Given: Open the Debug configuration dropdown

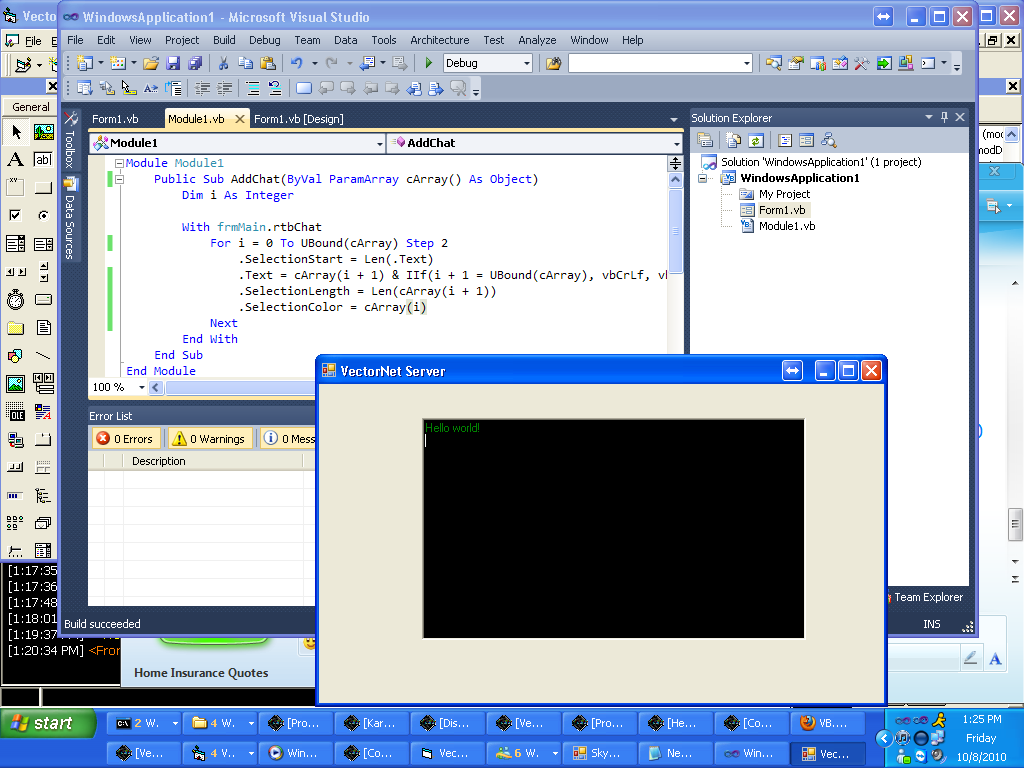Looking at the screenshot, I should point(526,63).
